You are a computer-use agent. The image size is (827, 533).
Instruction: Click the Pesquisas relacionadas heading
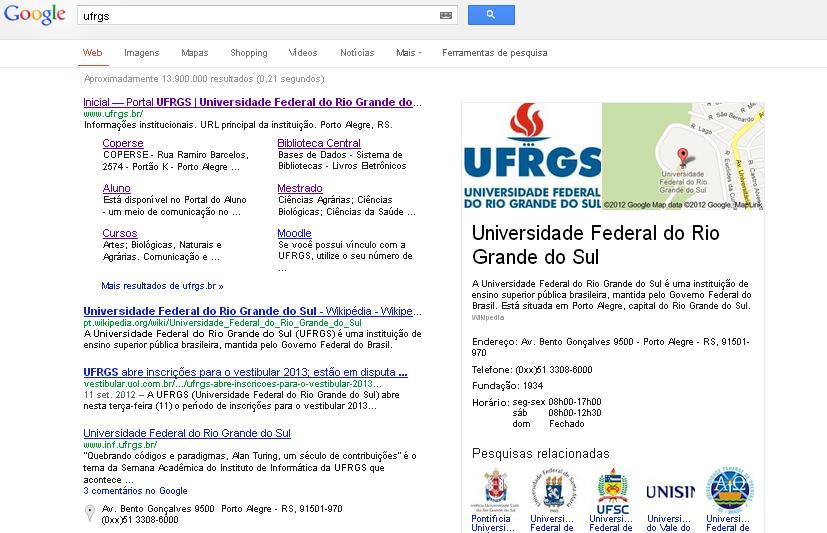point(541,453)
